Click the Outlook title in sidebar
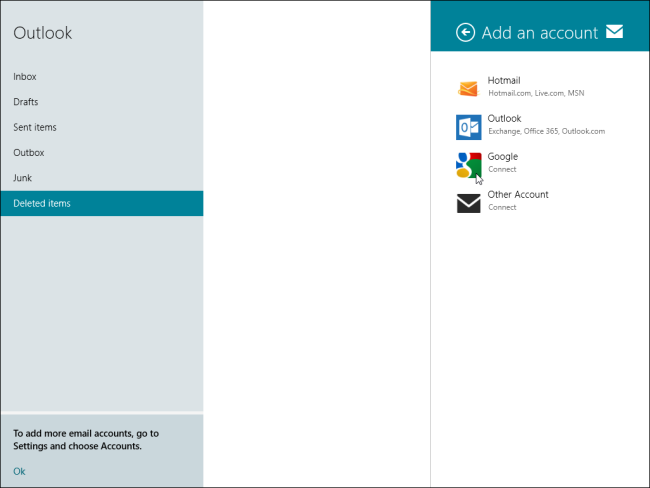The height and width of the screenshot is (488, 650). pos(42,33)
